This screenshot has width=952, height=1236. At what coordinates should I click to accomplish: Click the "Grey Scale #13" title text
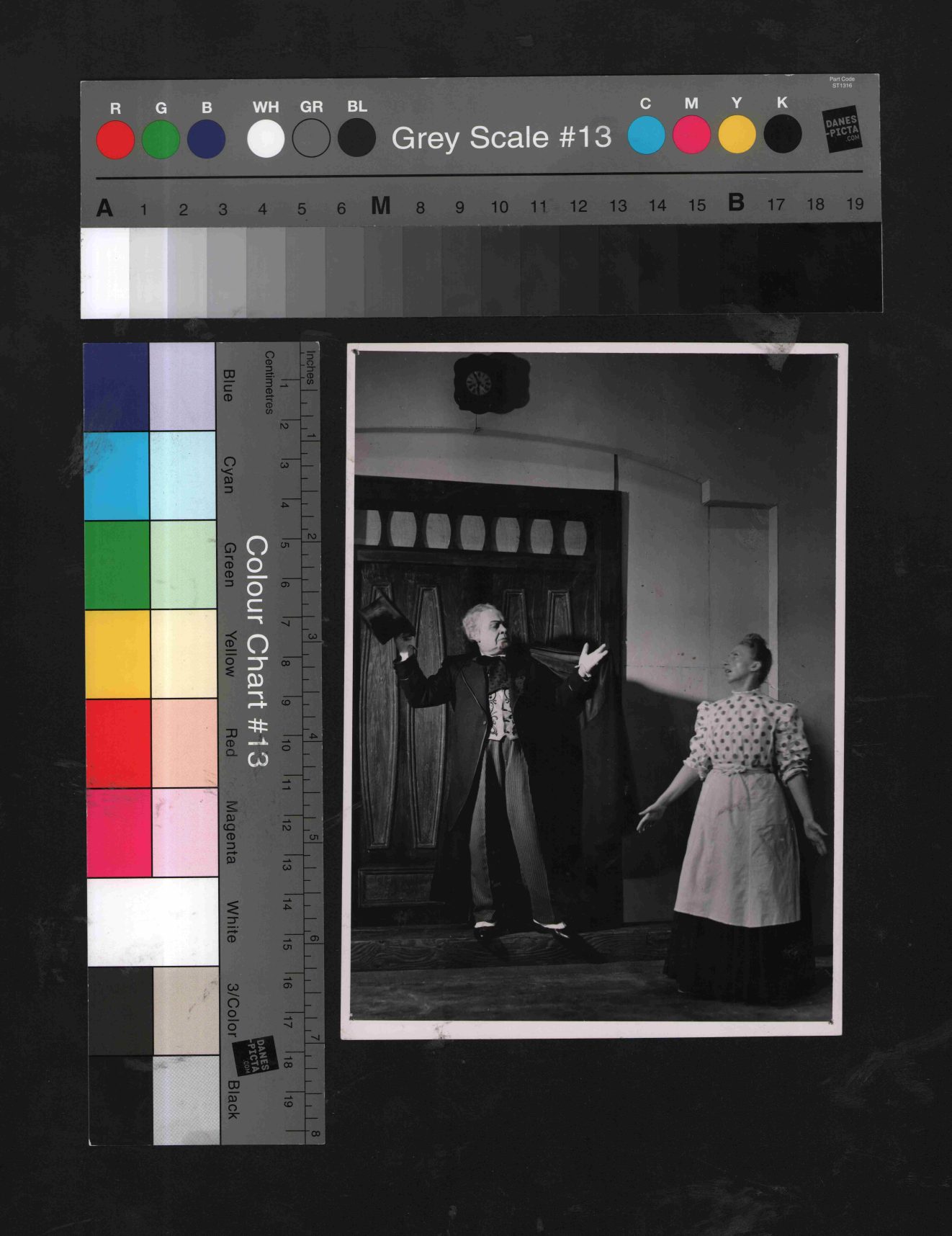501,137
